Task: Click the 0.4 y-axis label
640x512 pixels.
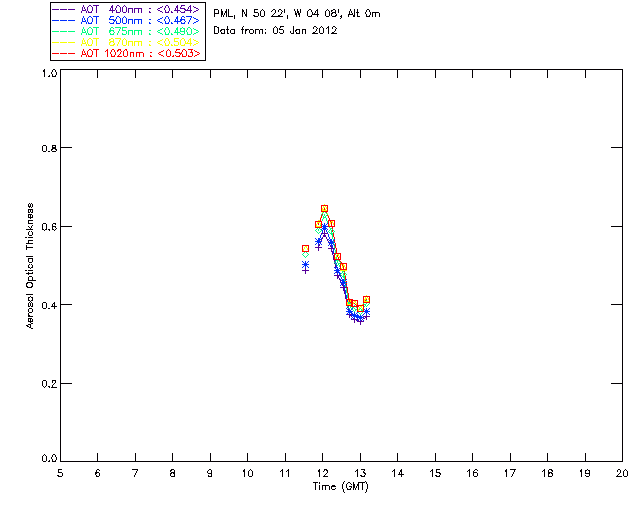Action: point(49,305)
